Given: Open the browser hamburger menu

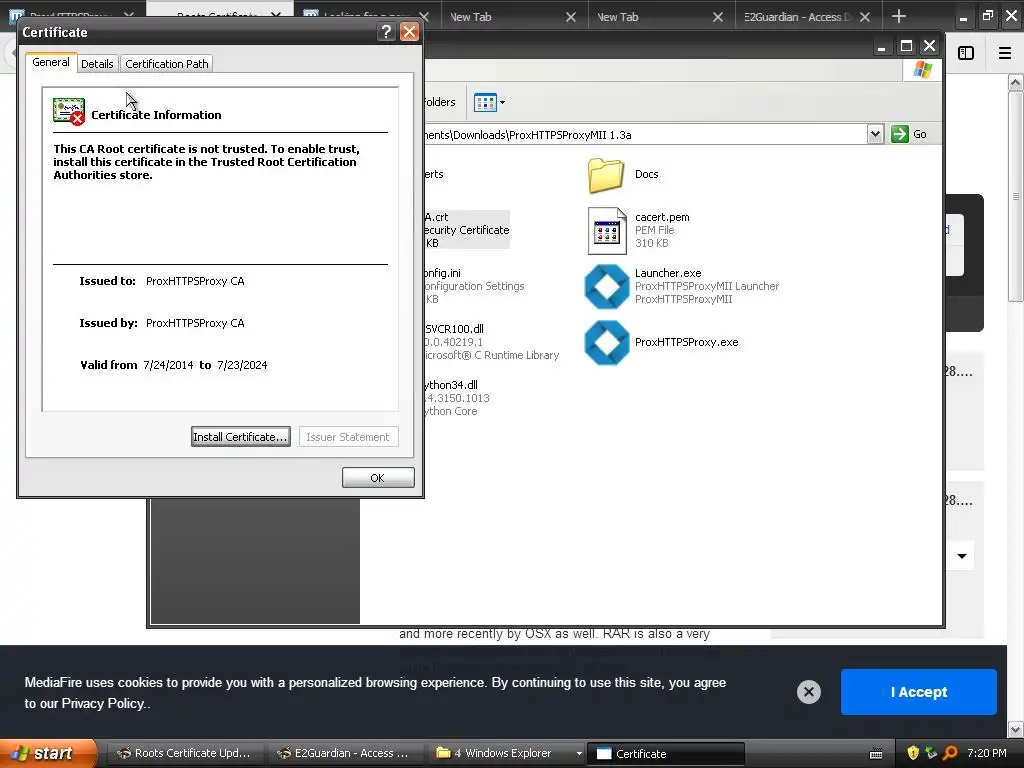Looking at the screenshot, I should pyautogui.click(x=1005, y=53).
